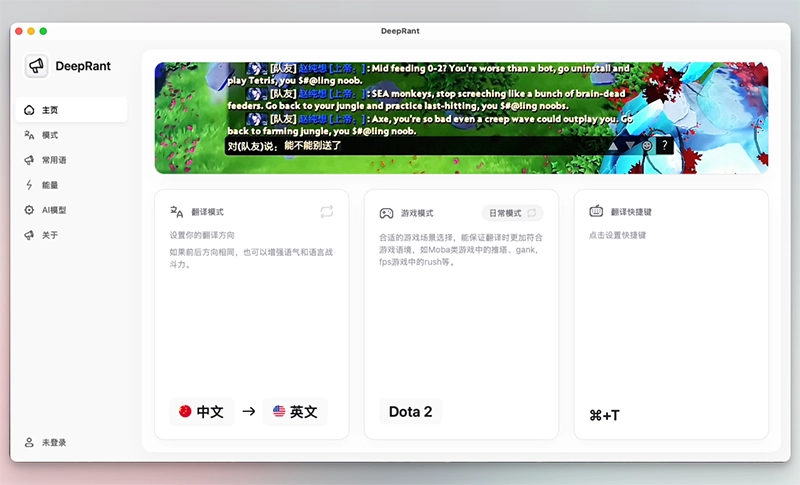Click the megaphone icon beside 关于

[x=29, y=235]
